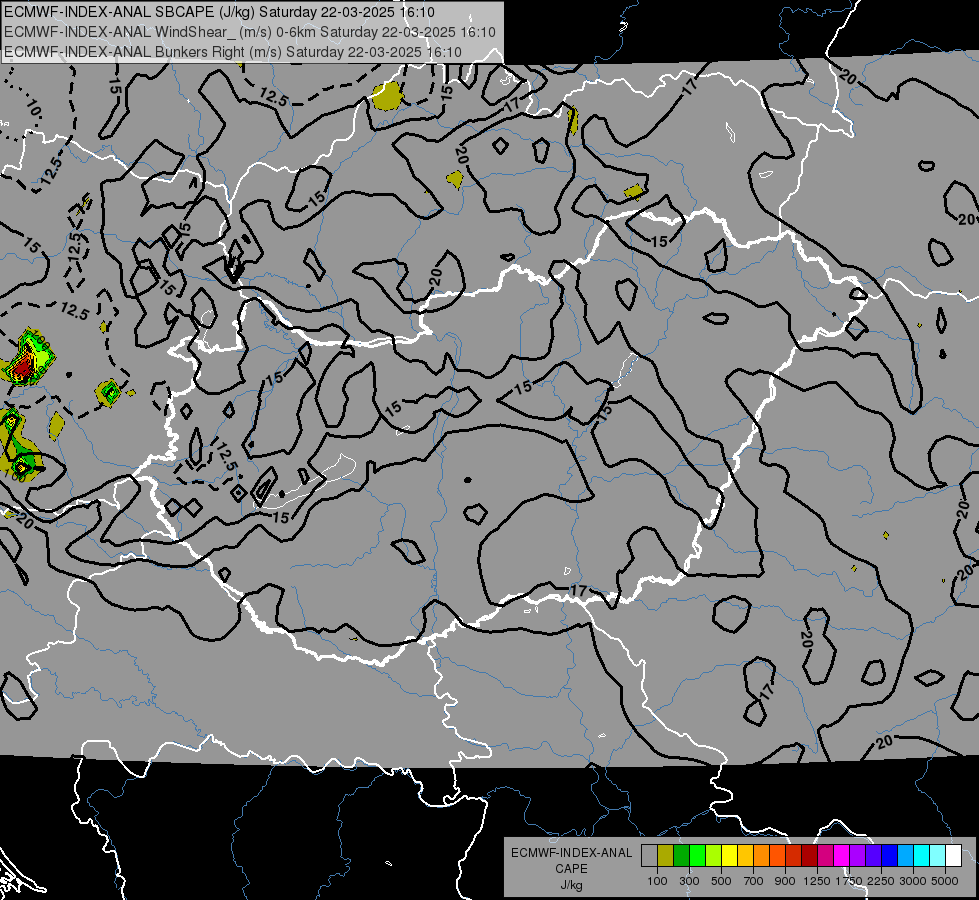Click the legend value 700
This screenshot has width=979, height=900.
[754, 881]
